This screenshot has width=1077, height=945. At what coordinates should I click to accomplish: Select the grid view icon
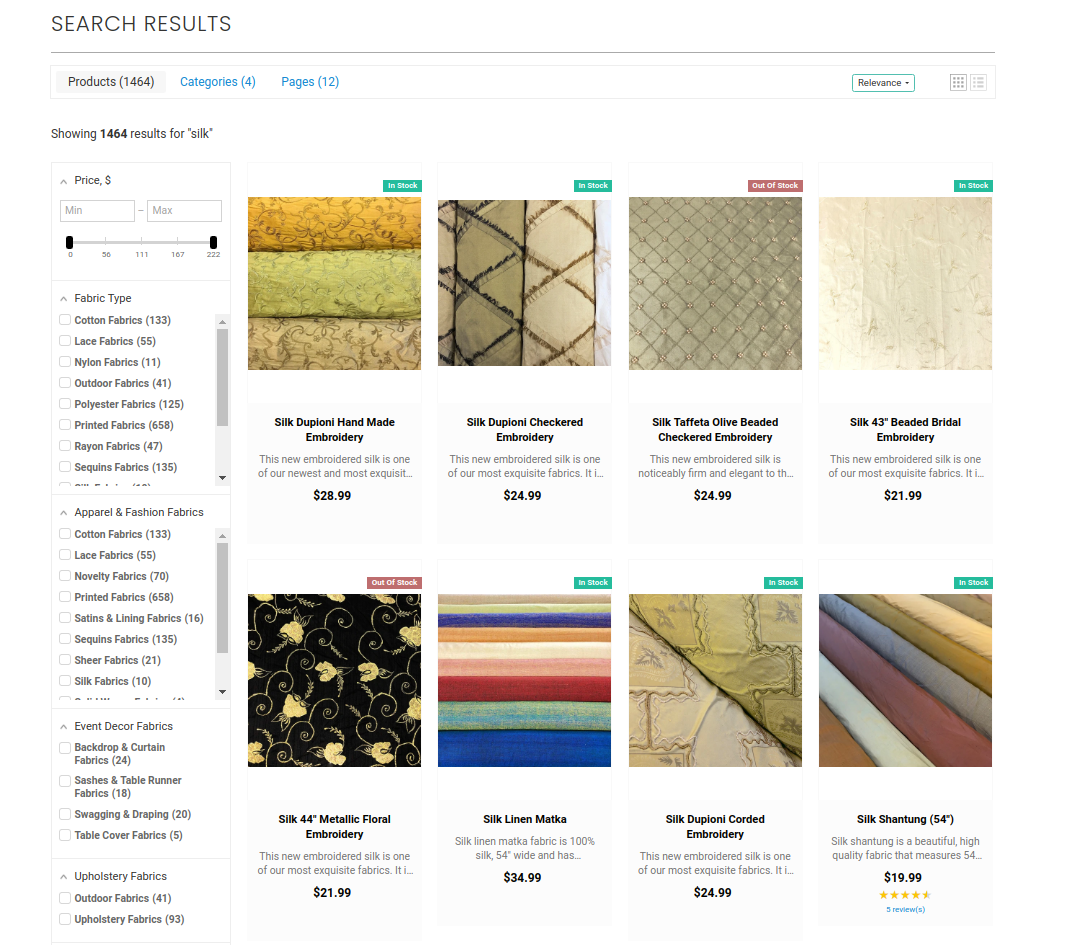point(957,82)
